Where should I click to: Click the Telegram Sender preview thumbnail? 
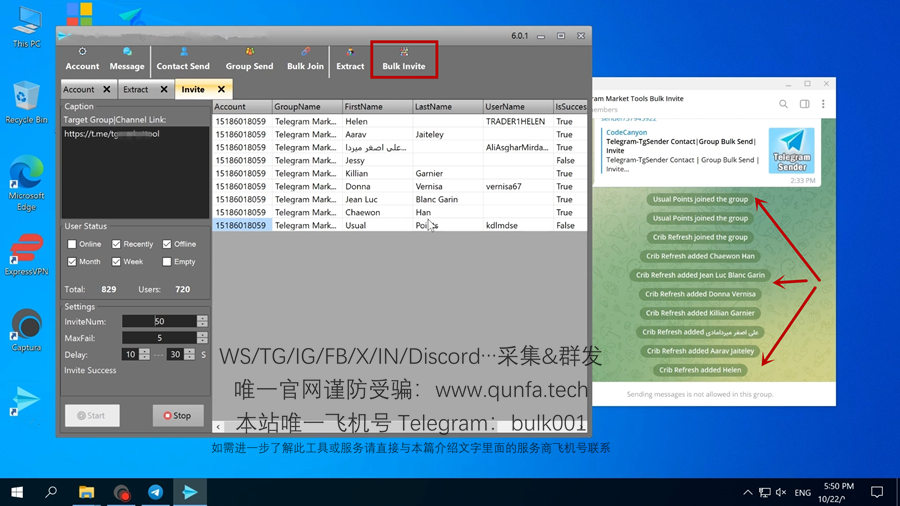pos(792,150)
